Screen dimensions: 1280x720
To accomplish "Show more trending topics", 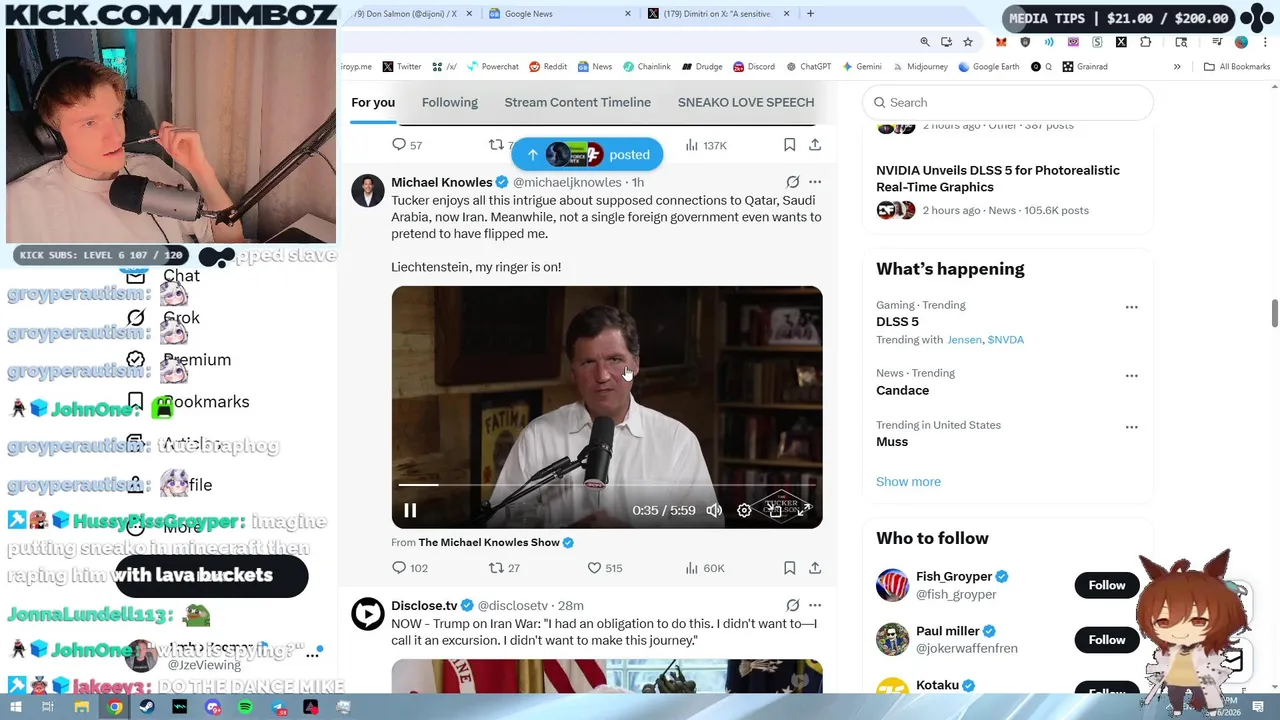I will (908, 481).
